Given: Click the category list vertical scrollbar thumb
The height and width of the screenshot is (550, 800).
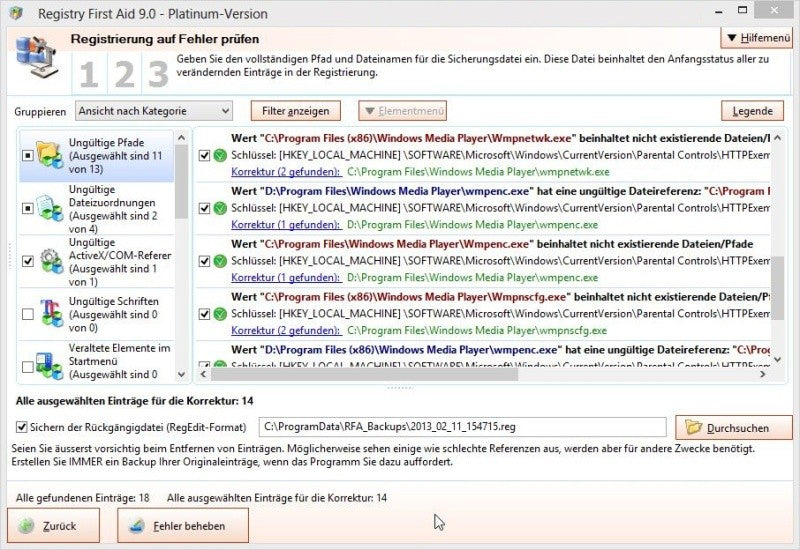Looking at the screenshot, I should [182, 182].
